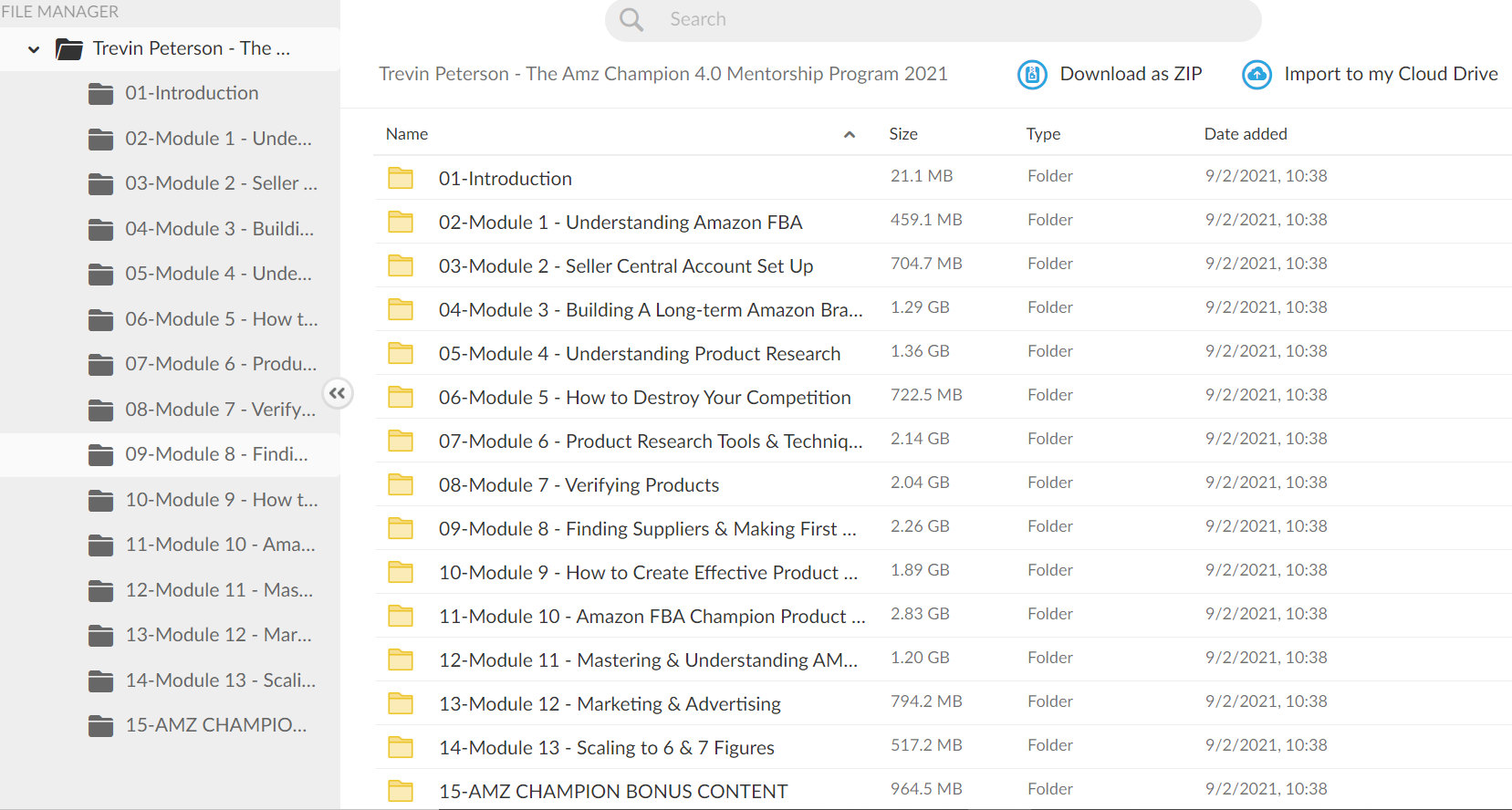Click folder icon for 13-Module 12 row
The width and height of the screenshot is (1512, 810).
(x=401, y=703)
